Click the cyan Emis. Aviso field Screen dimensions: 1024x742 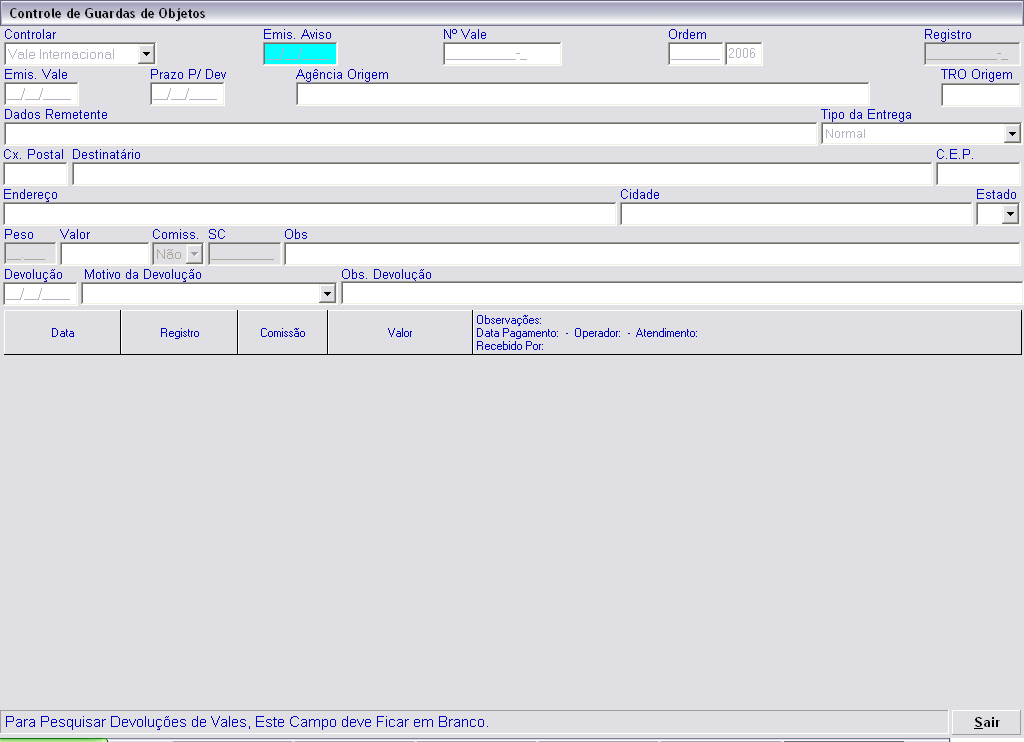point(300,54)
